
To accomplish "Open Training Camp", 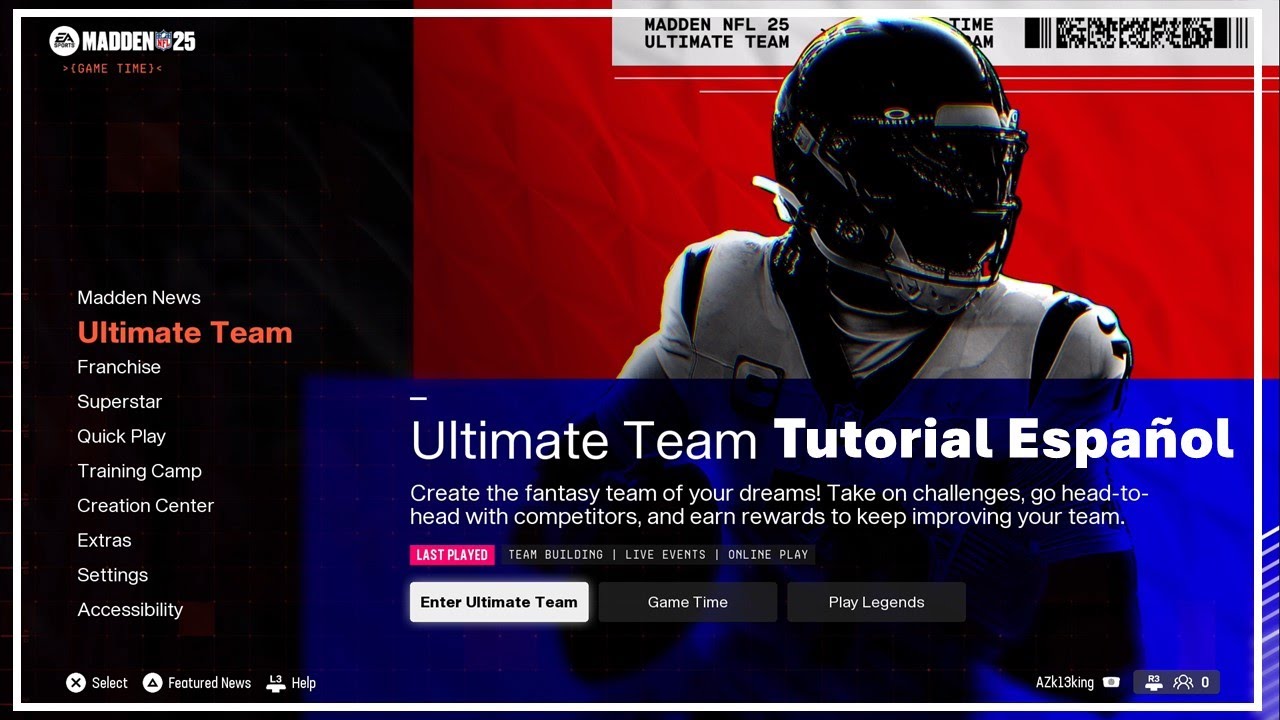I will (139, 471).
